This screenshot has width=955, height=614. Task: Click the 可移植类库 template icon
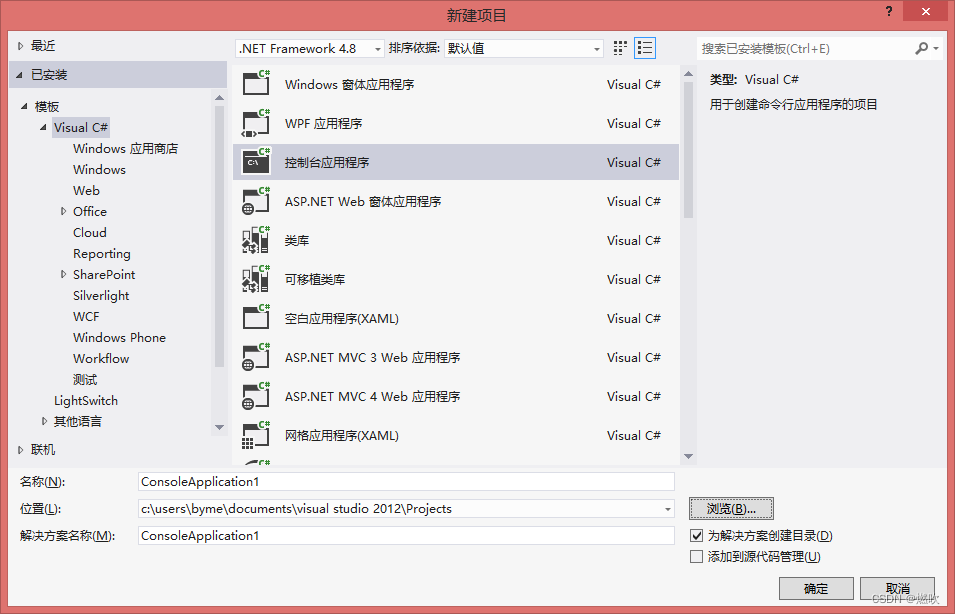tap(256, 279)
